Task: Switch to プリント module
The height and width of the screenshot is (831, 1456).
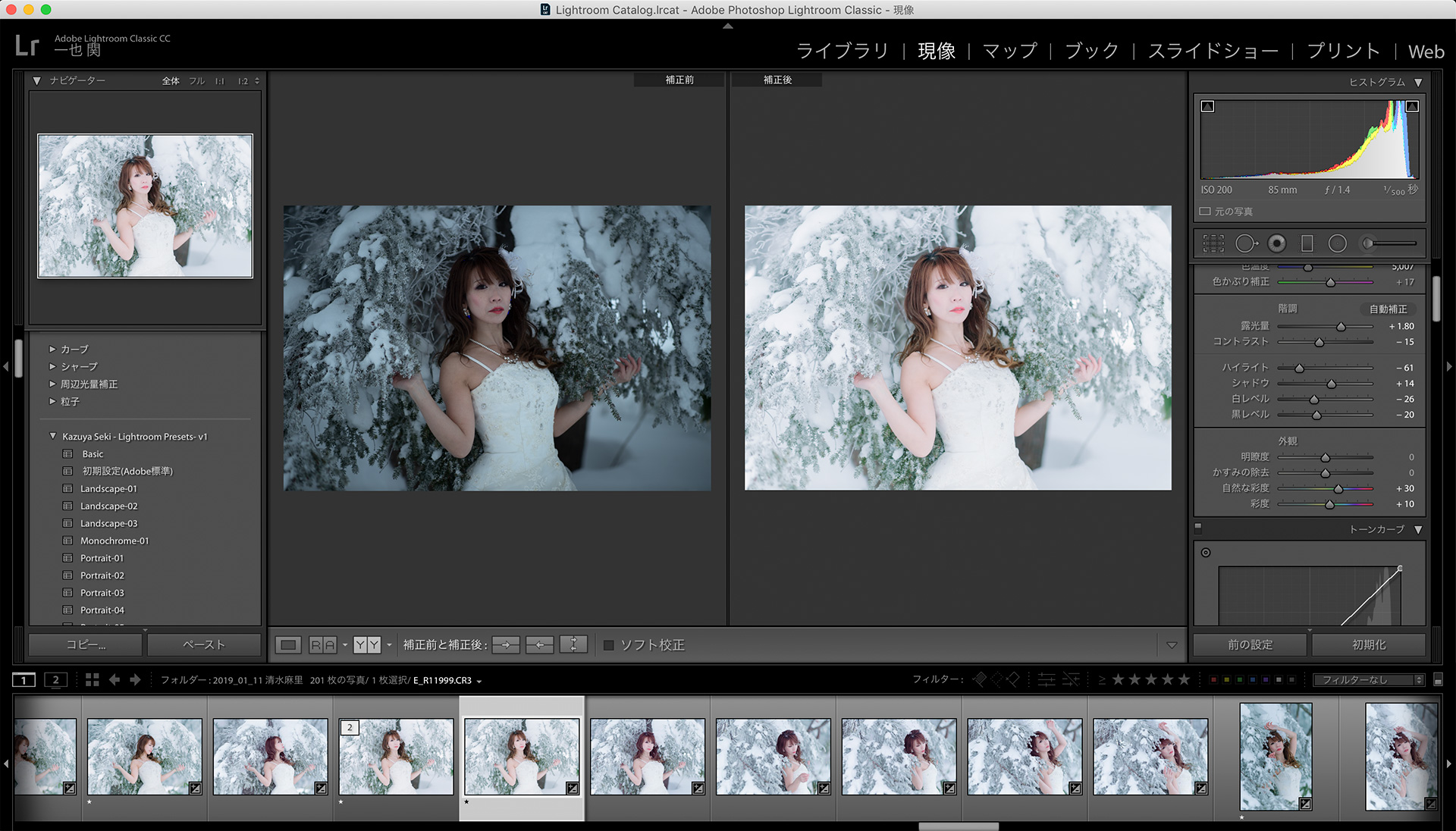Action: click(1343, 51)
